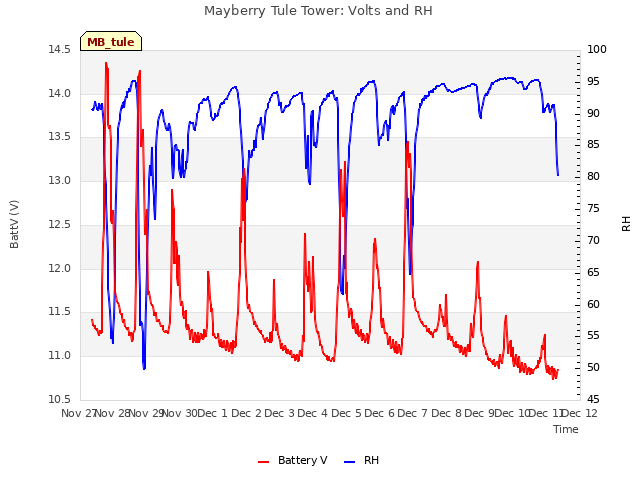
Task: Click the chart title 'Mayberry Tule Tower: Volts and RH'
Action: click(318, 10)
